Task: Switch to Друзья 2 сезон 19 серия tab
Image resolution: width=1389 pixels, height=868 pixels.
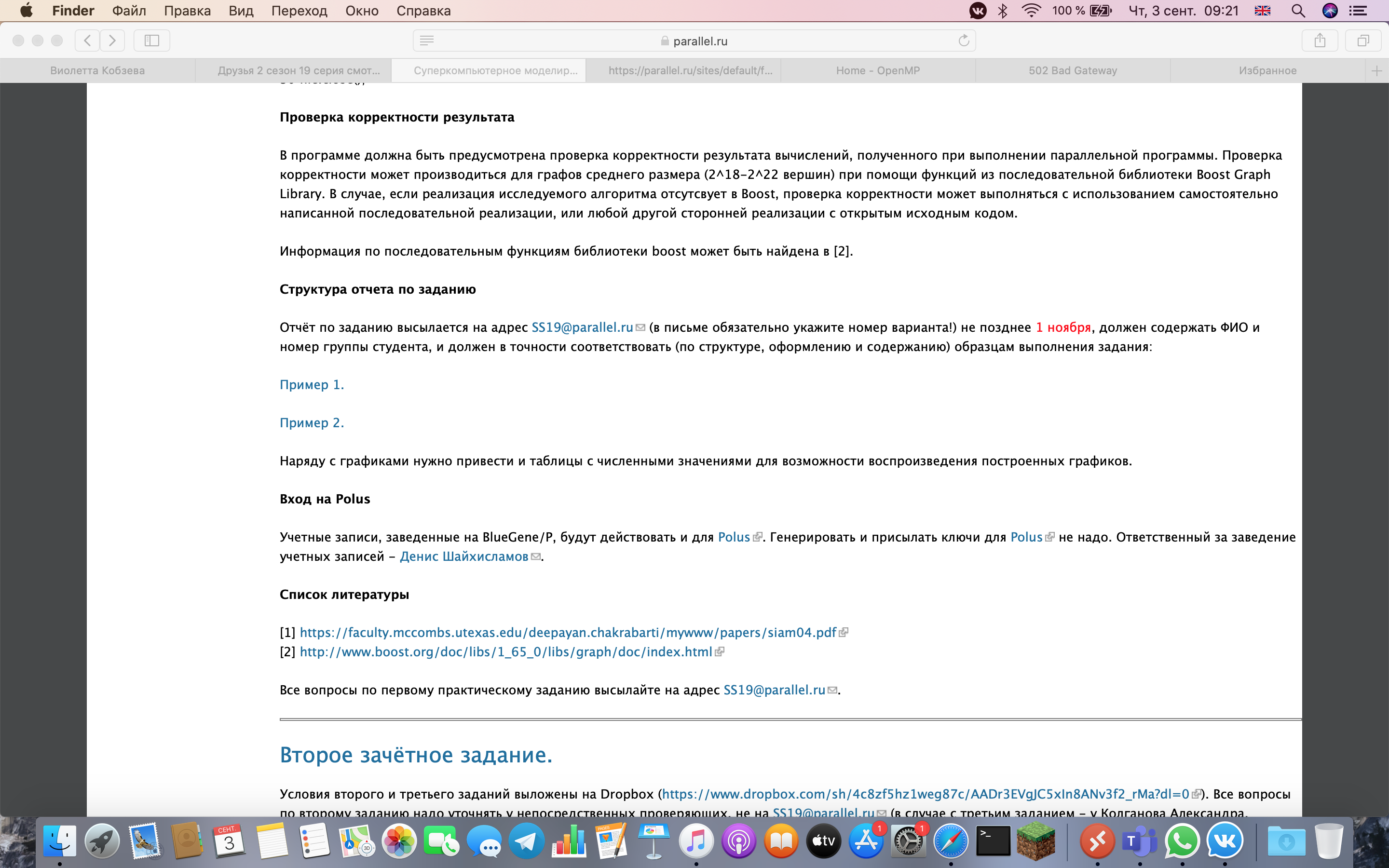Action: tap(293, 70)
